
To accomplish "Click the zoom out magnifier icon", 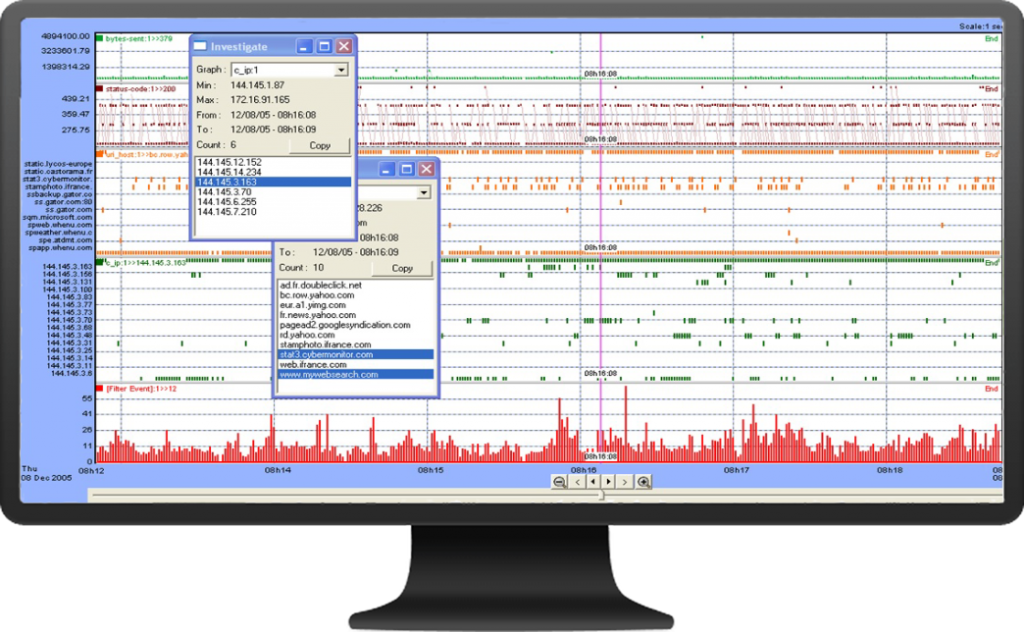I will [x=559, y=482].
